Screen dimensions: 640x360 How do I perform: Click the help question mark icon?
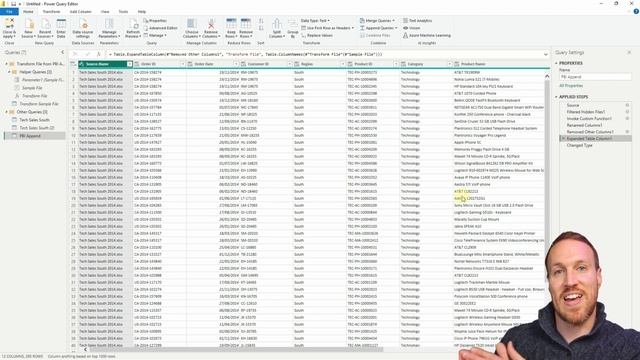[x=636, y=11]
